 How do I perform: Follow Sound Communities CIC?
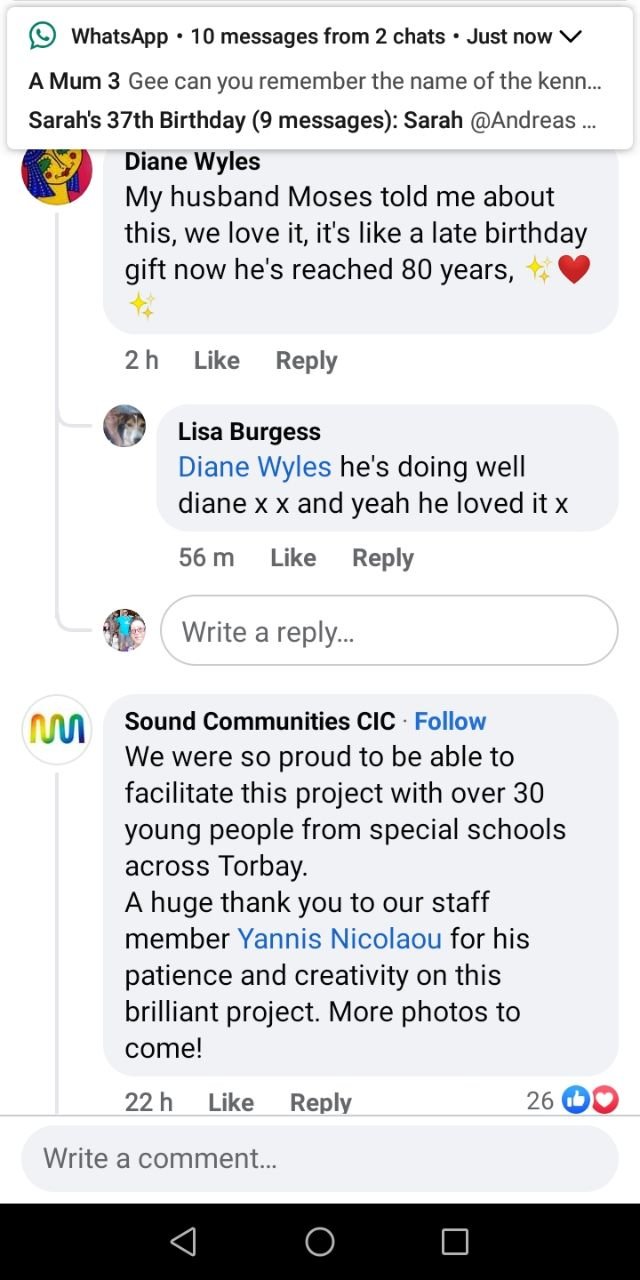coord(450,721)
